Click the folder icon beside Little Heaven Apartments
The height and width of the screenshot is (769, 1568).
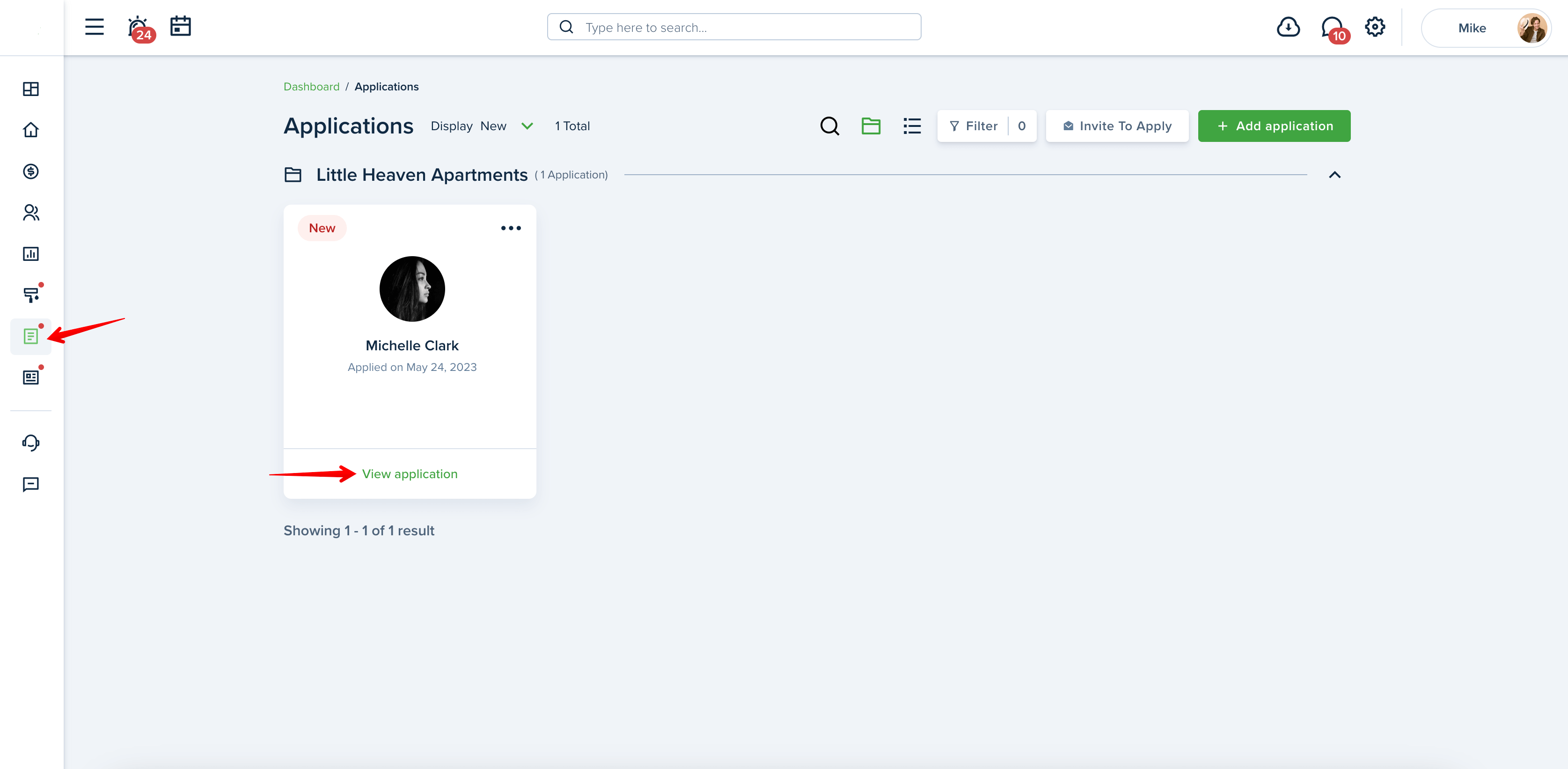(293, 175)
